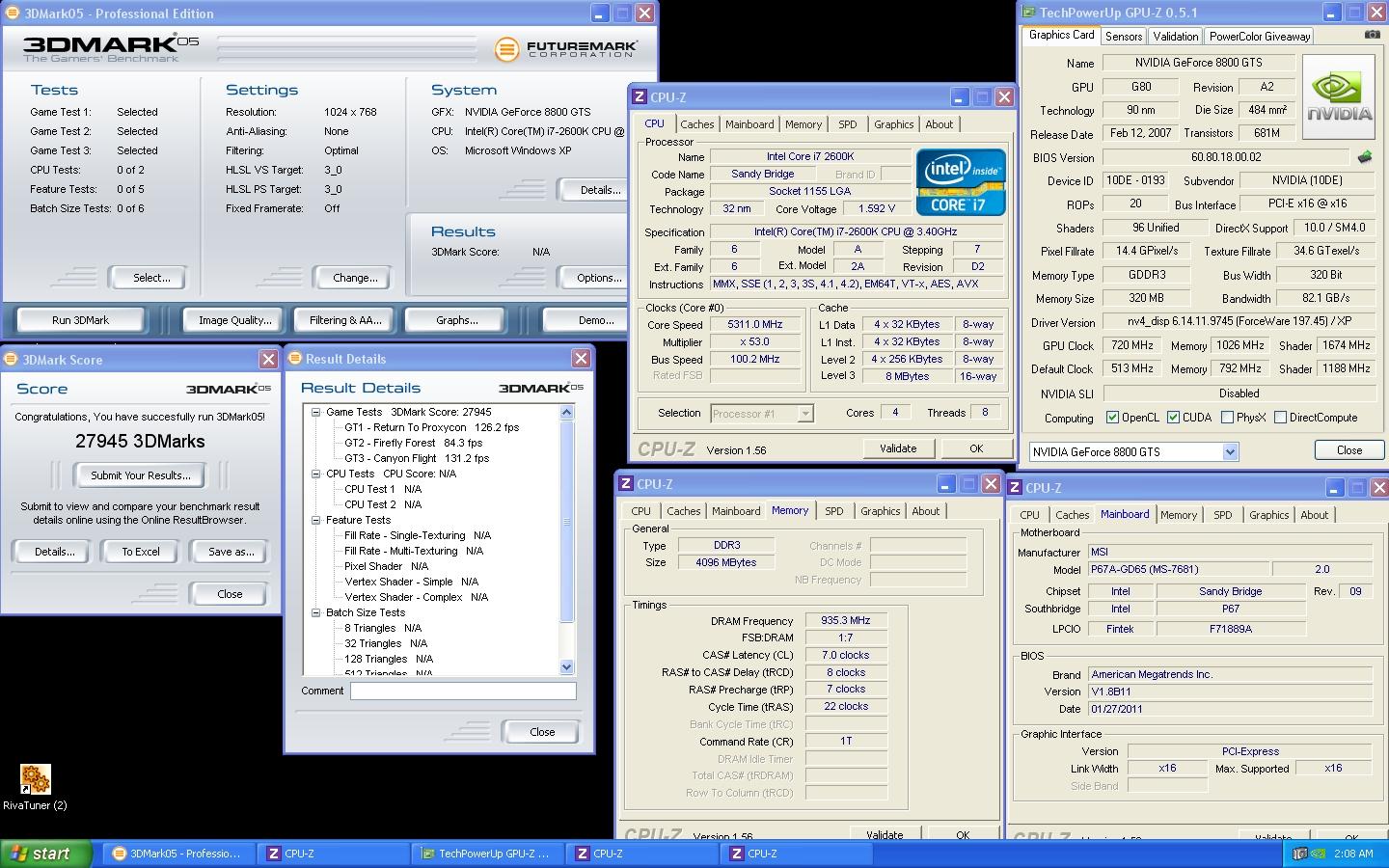Click the Intel Core i7 logo in CPU-Z
The height and width of the screenshot is (868, 1389).
click(961, 181)
